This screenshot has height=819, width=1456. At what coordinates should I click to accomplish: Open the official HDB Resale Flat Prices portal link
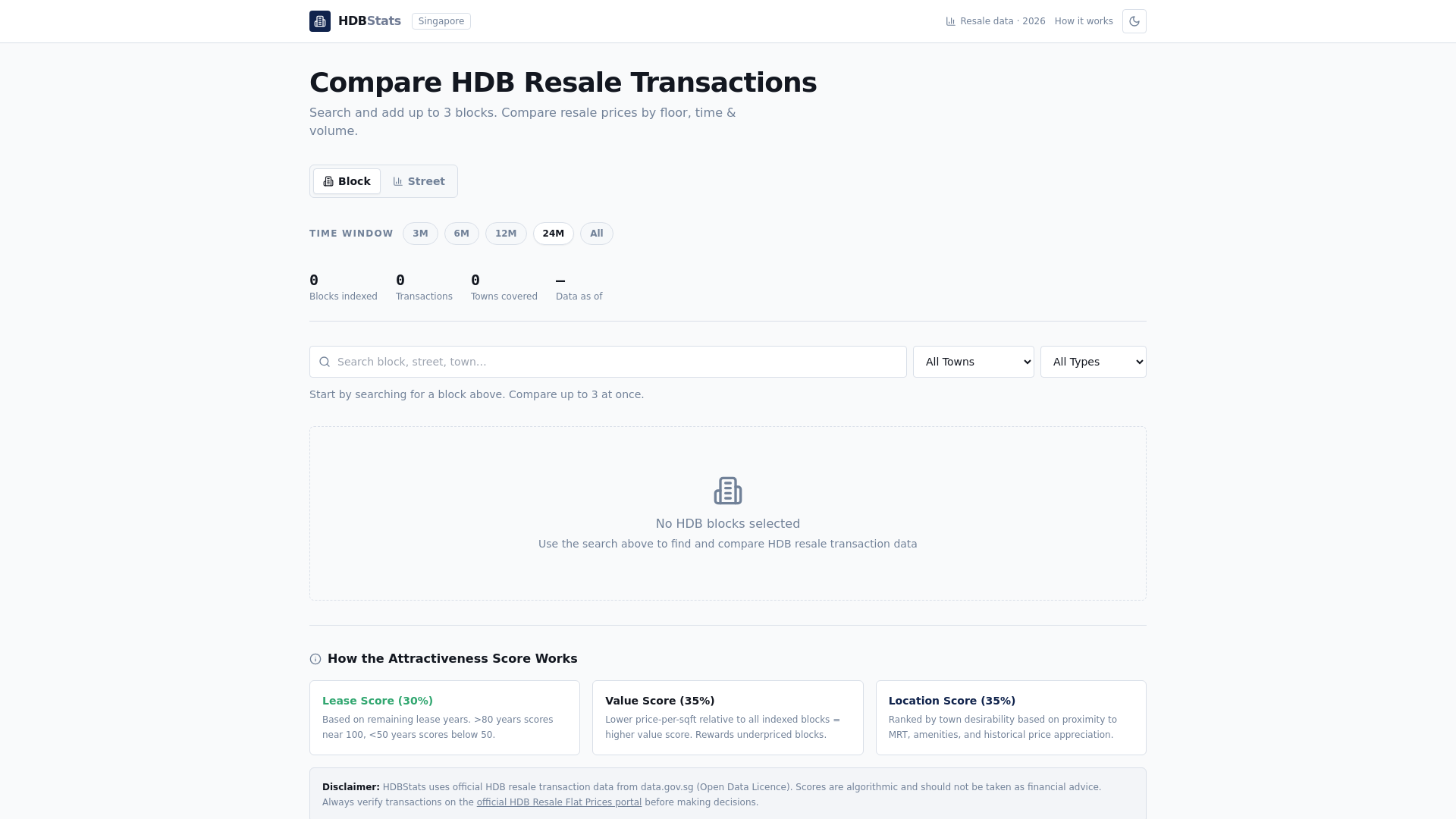pyautogui.click(x=559, y=802)
